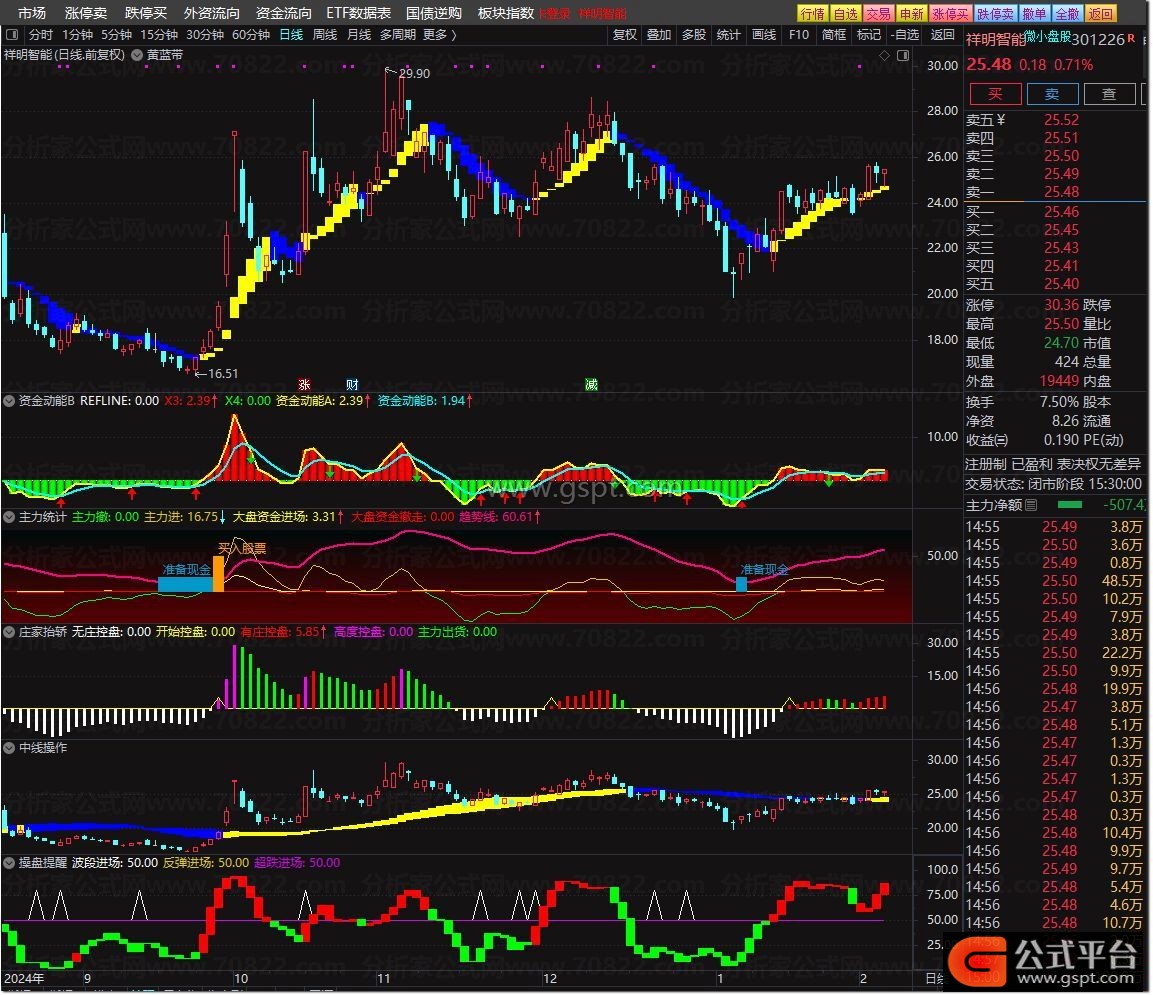
Task: Open the 多周期 view tab
Action: point(398,35)
